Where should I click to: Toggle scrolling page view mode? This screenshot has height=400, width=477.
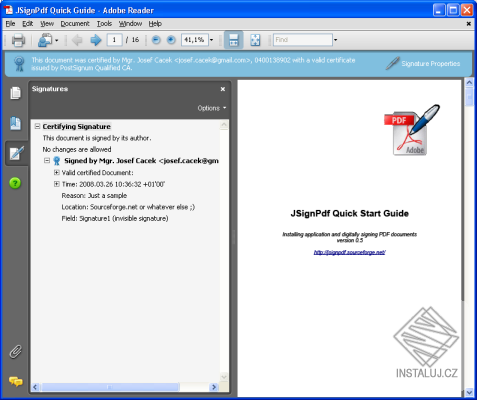233,40
